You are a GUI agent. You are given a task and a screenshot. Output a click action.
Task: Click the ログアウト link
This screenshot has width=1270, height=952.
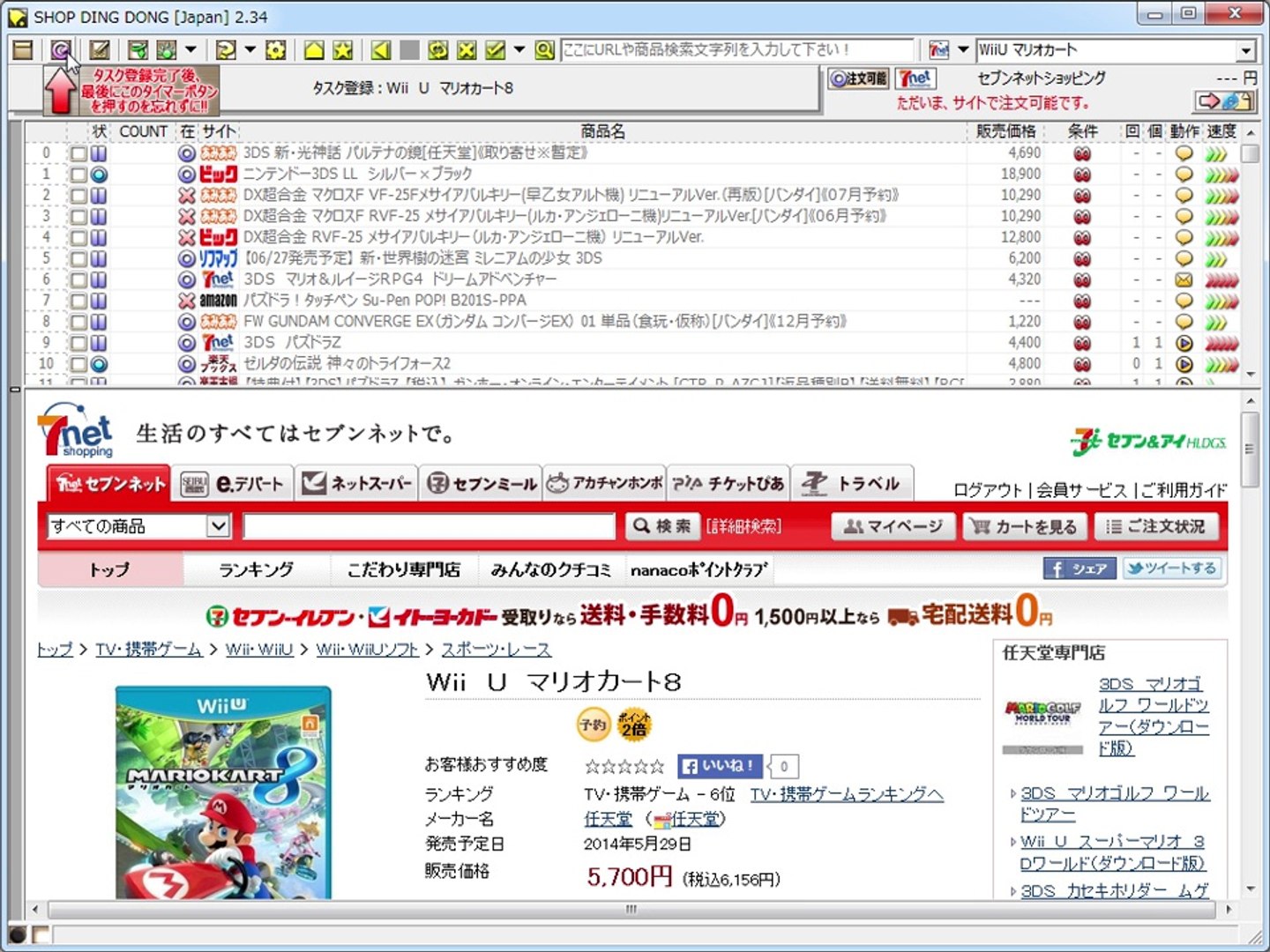988,490
